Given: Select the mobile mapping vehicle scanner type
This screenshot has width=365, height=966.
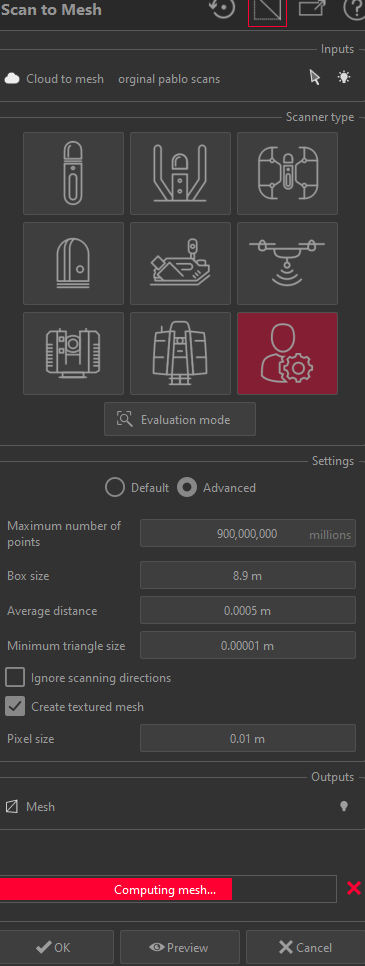Looking at the screenshot, I should pyautogui.click(x=180, y=263).
